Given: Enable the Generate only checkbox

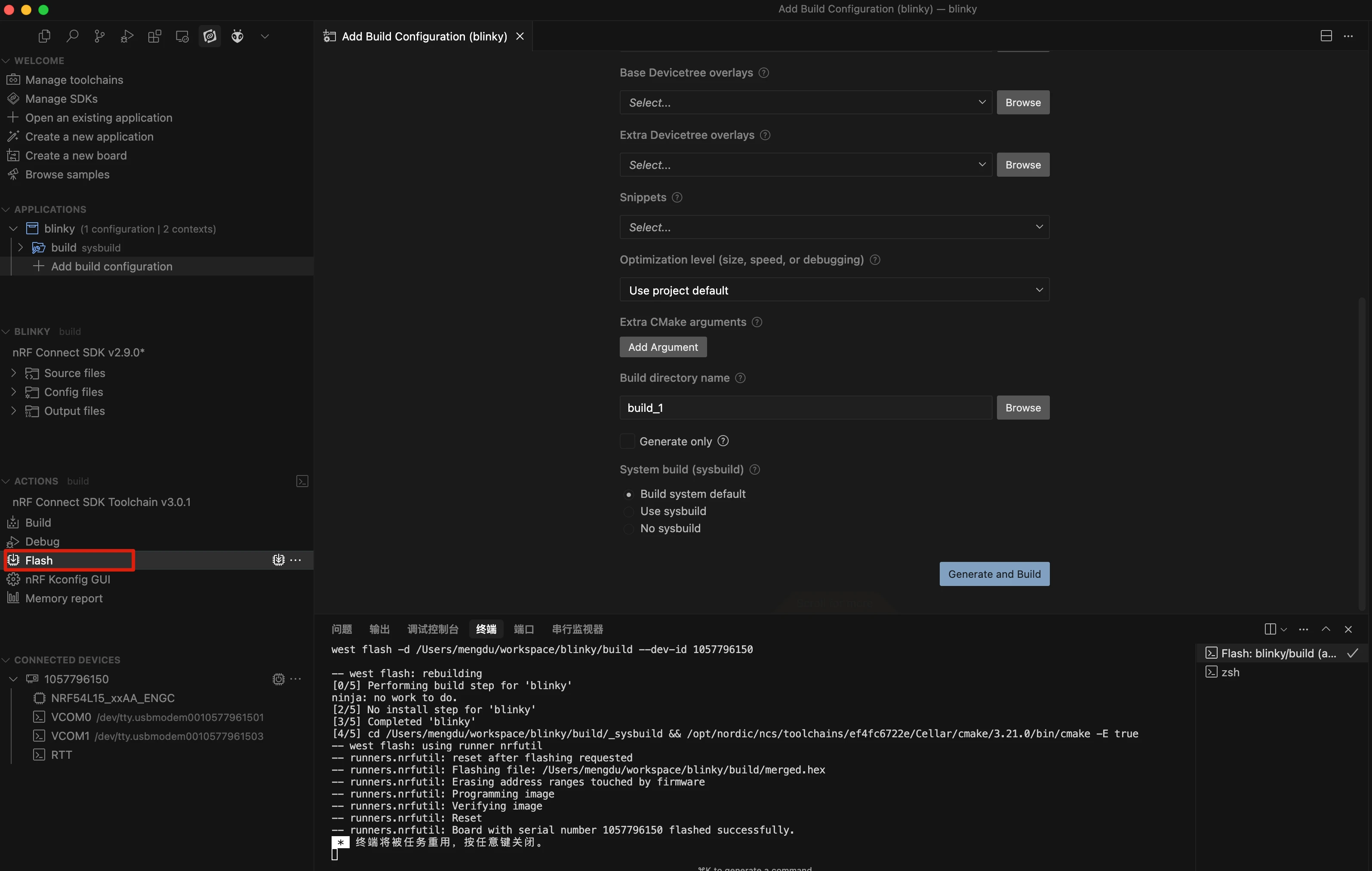Looking at the screenshot, I should tap(628, 442).
